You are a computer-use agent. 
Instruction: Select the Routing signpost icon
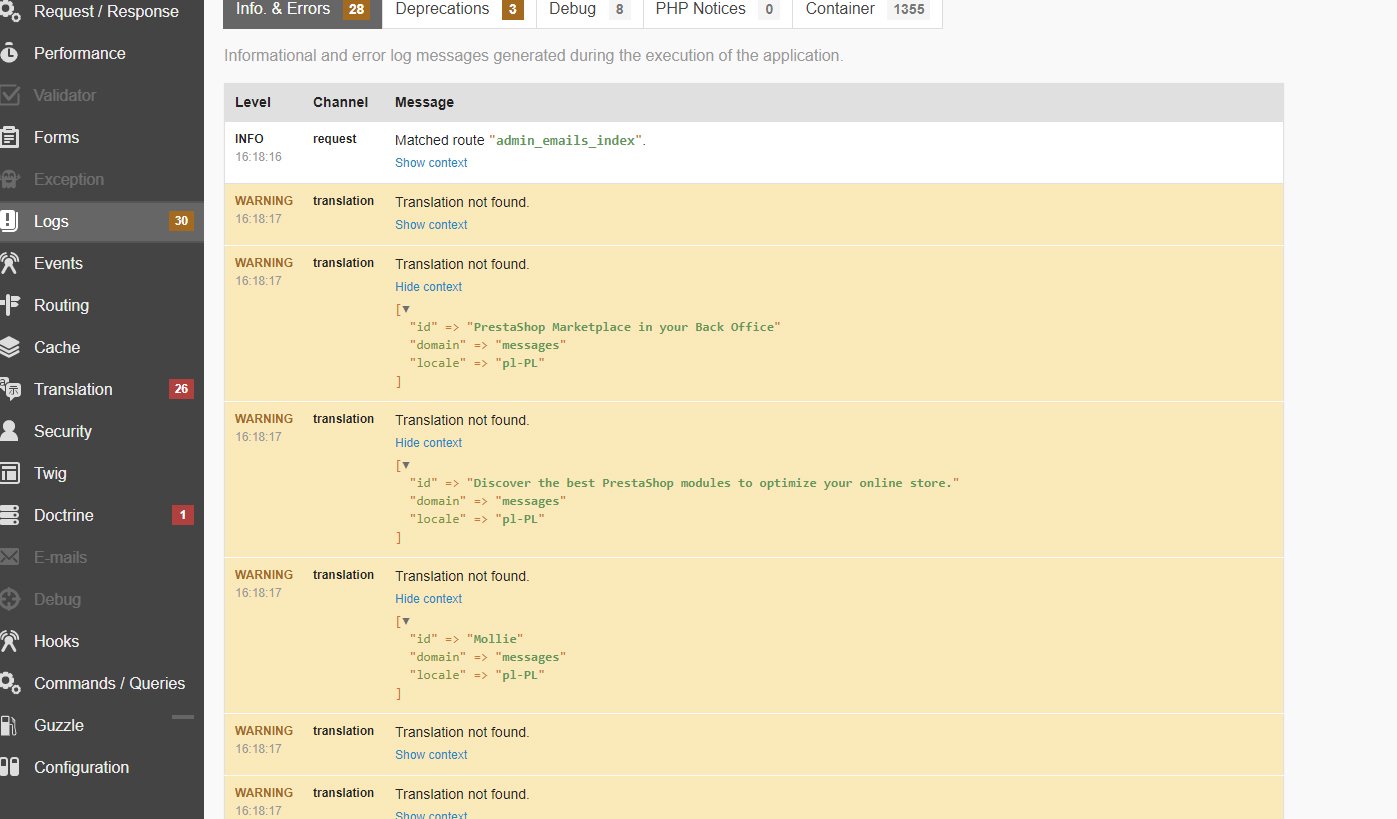(10, 305)
